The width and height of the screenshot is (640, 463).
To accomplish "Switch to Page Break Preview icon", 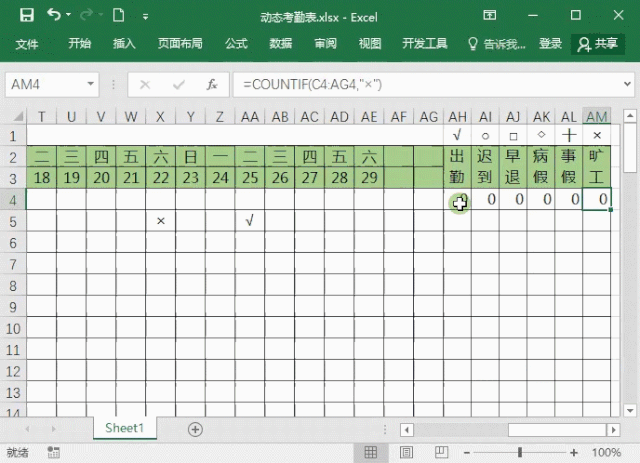I will coord(441,452).
